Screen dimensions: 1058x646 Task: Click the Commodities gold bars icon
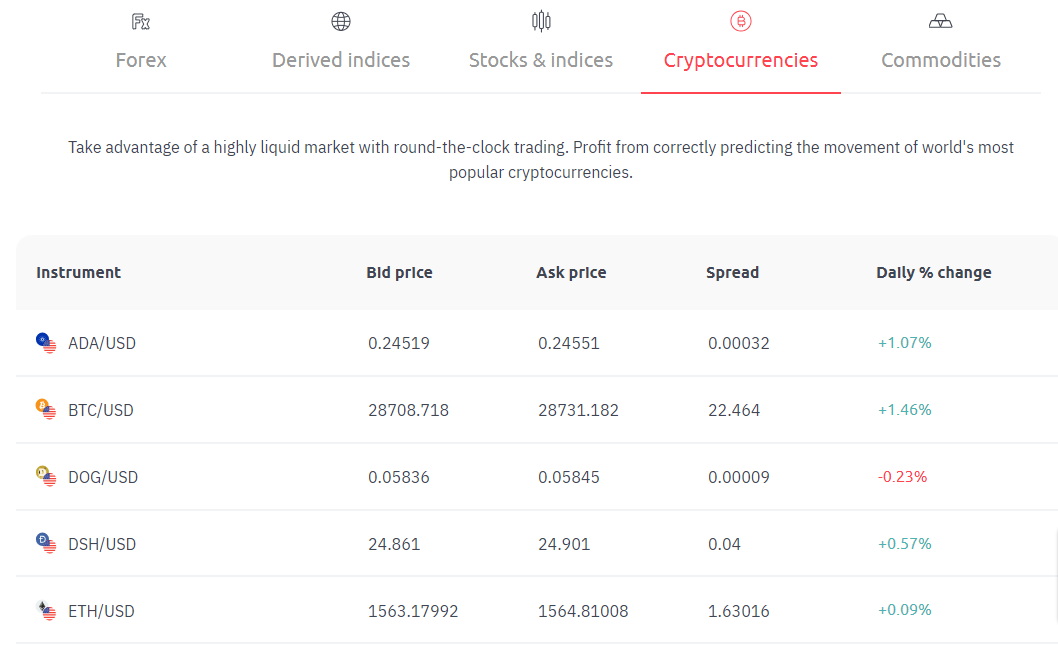pyautogui.click(x=941, y=22)
